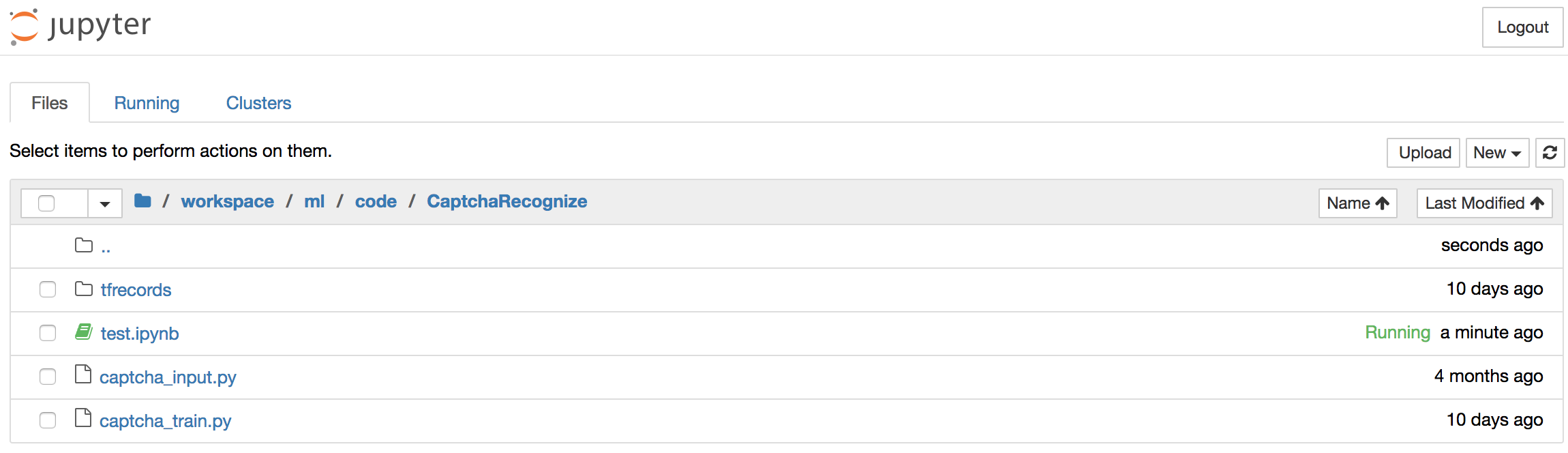This screenshot has width=1568, height=453.
Task: Switch to the Running tab
Action: (x=147, y=103)
